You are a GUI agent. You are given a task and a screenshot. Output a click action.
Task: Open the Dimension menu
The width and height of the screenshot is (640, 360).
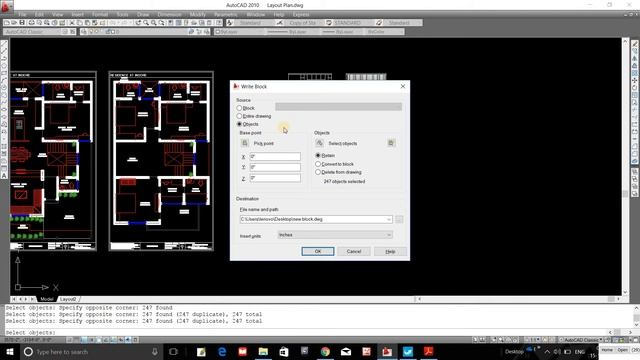(x=169, y=14)
